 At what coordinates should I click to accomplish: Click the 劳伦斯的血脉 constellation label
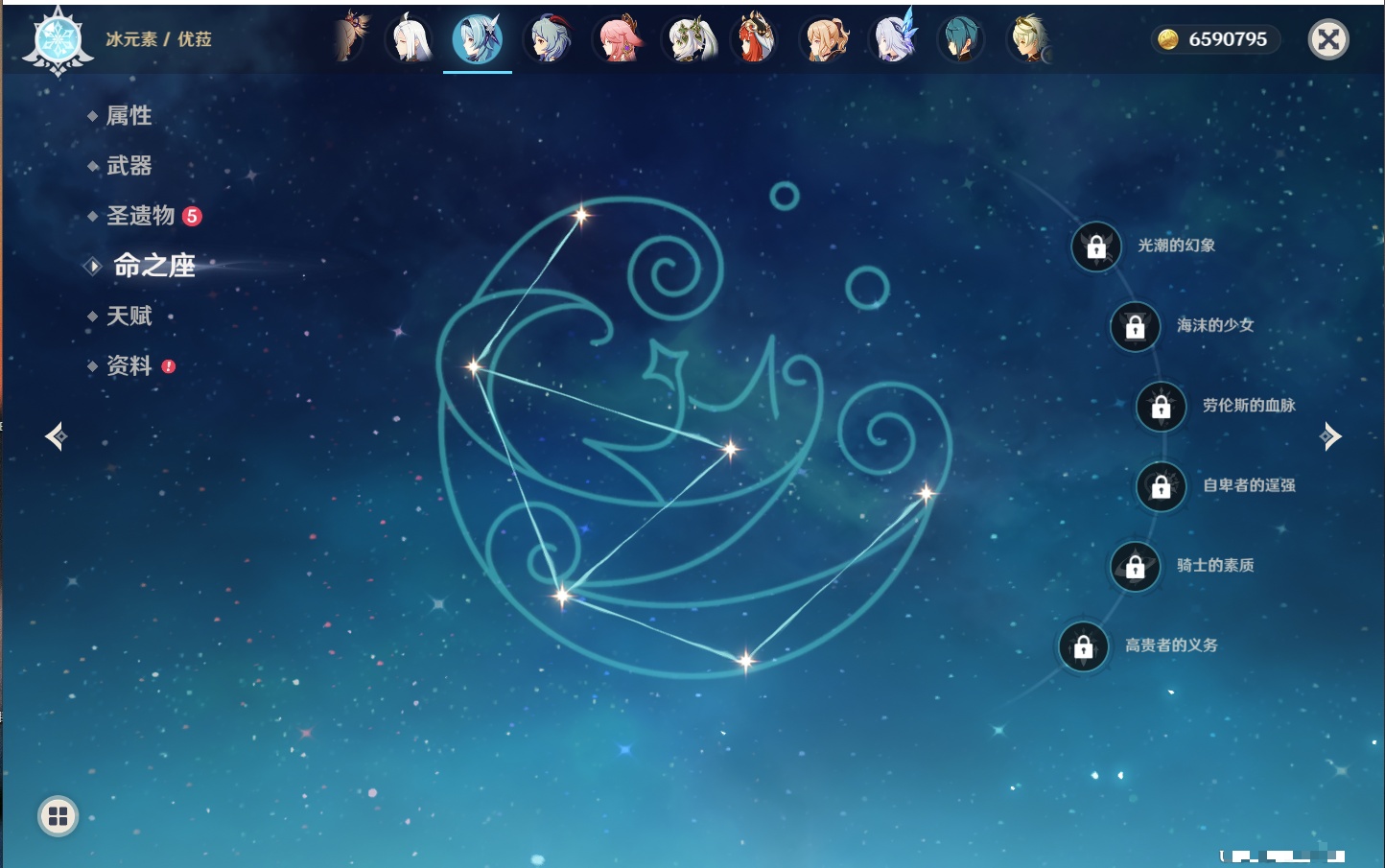[1248, 406]
